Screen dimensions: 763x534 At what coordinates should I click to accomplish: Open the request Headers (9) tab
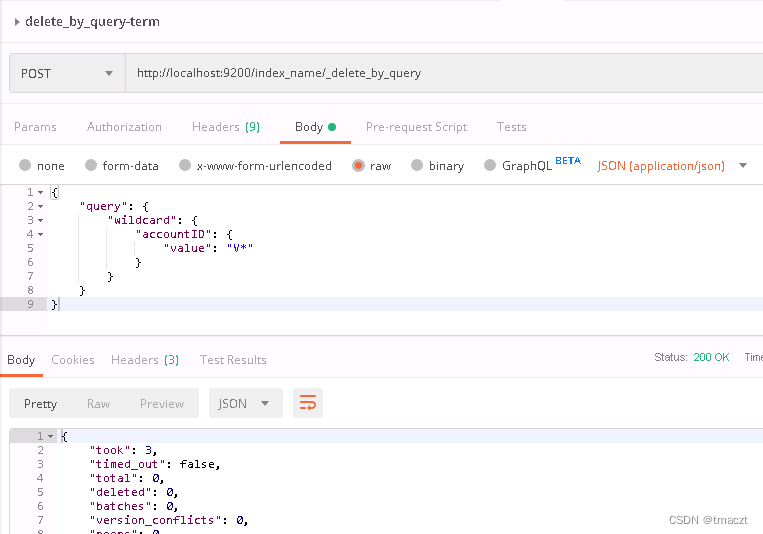click(x=226, y=127)
